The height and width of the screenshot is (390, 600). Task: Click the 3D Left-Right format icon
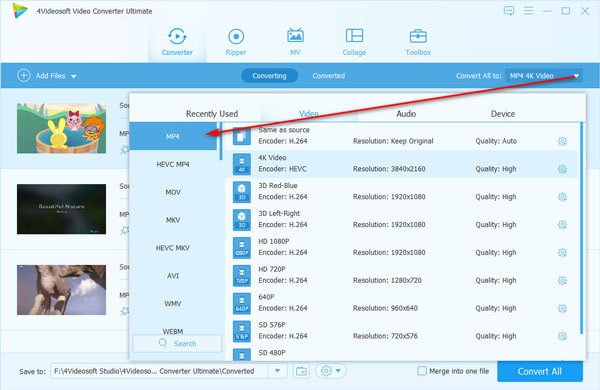pos(242,220)
